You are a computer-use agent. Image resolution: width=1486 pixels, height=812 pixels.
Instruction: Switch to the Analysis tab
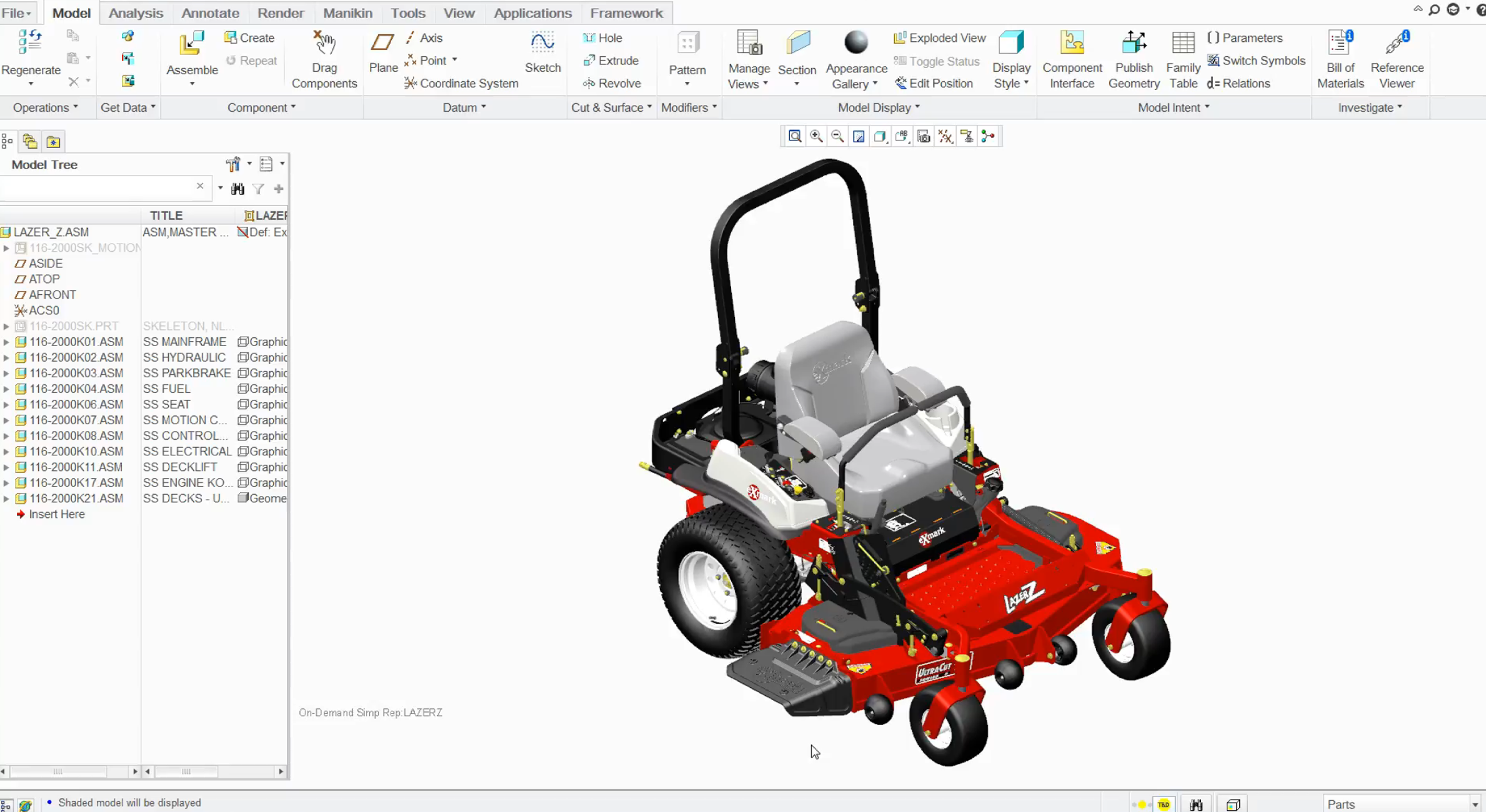[x=136, y=12]
